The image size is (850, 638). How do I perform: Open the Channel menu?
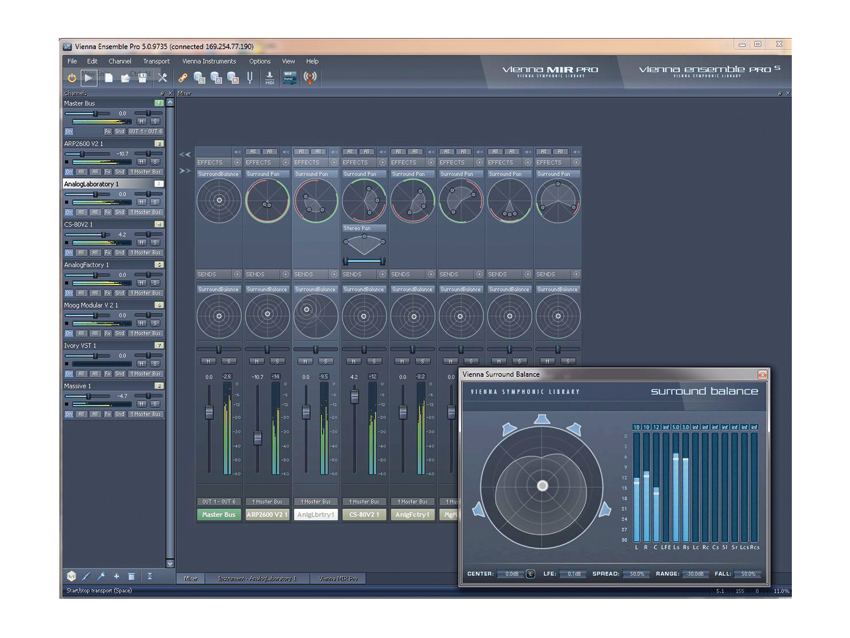pos(120,61)
